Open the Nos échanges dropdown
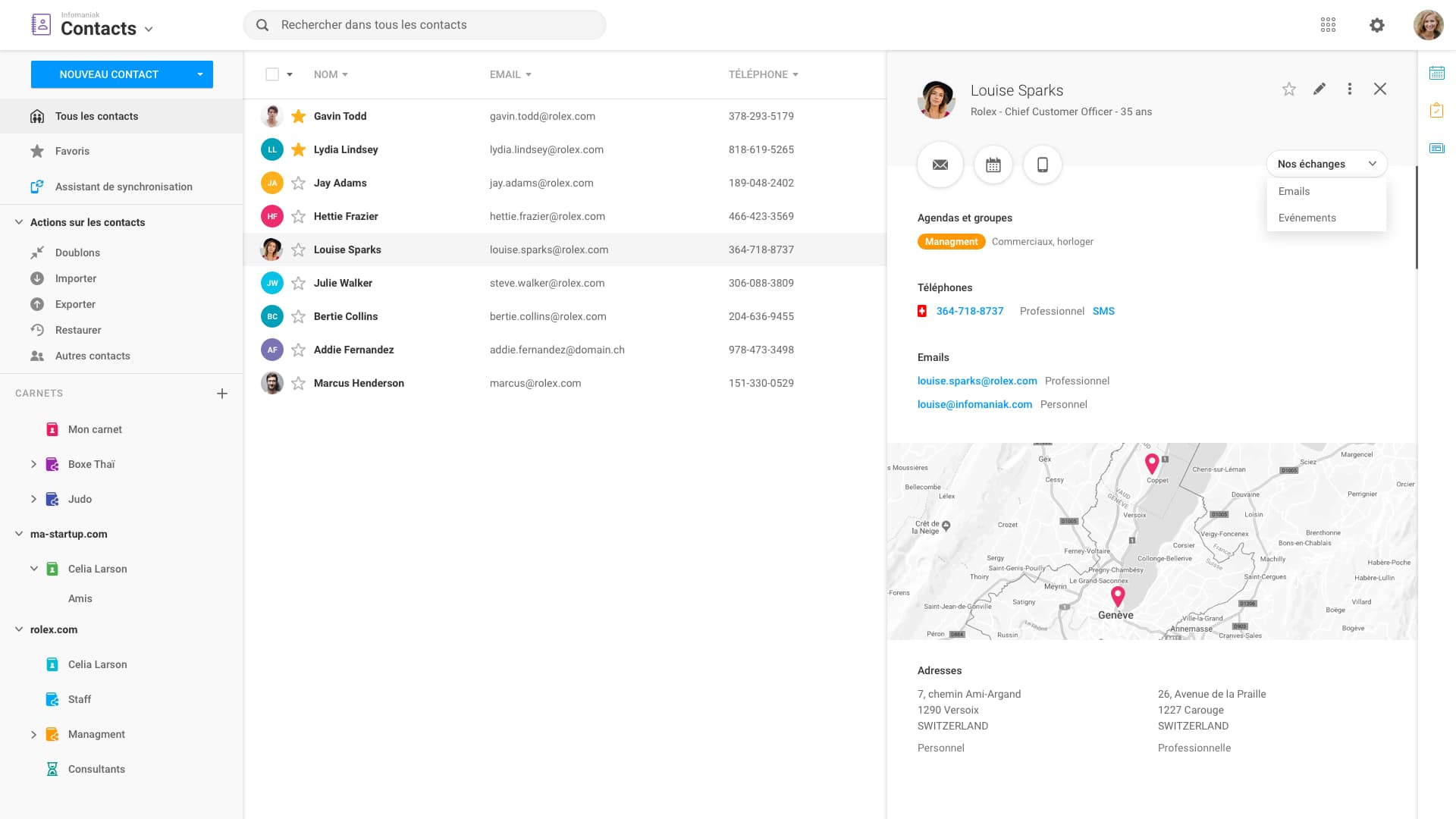1456x819 pixels. tap(1326, 164)
